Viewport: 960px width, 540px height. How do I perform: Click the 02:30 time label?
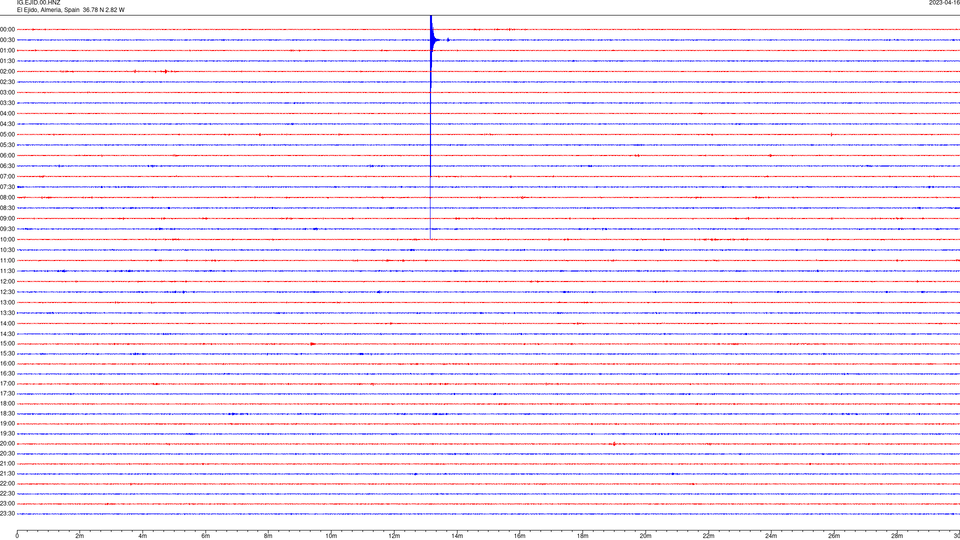pyautogui.click(x=7, y=82)
